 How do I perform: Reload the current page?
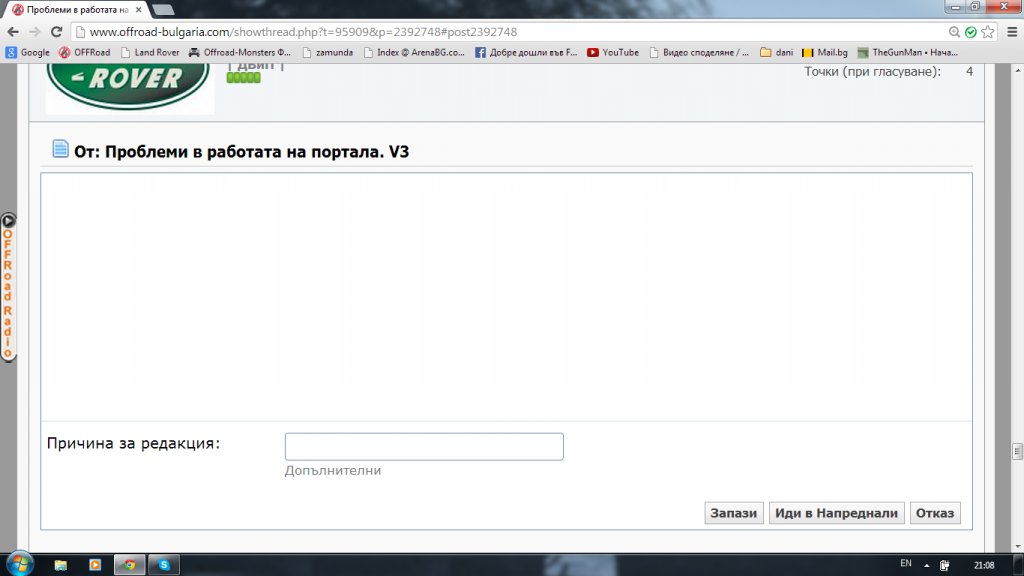(x=57, y=32)
